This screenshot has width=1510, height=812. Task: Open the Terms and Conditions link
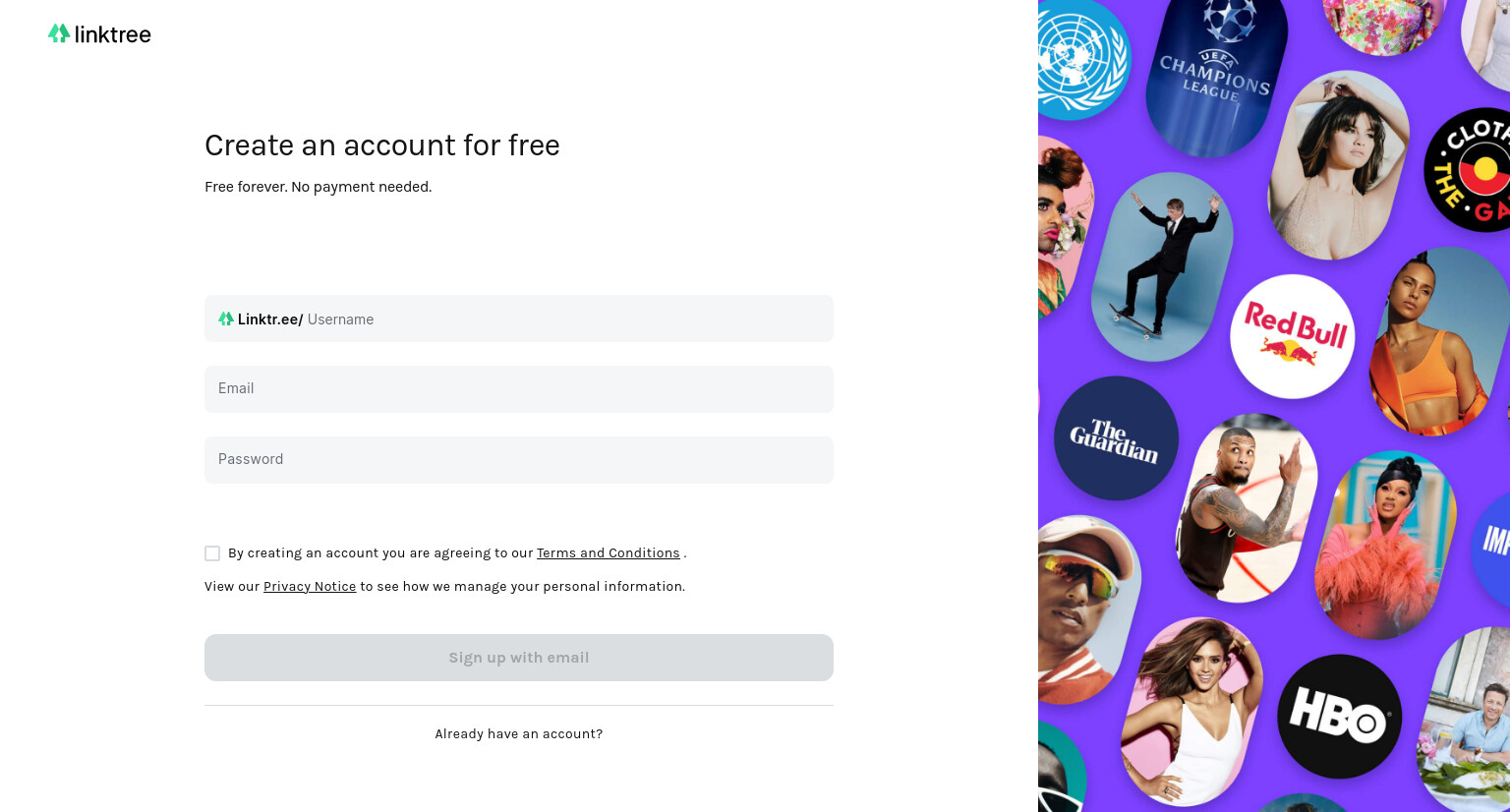(x=609, y=553)
